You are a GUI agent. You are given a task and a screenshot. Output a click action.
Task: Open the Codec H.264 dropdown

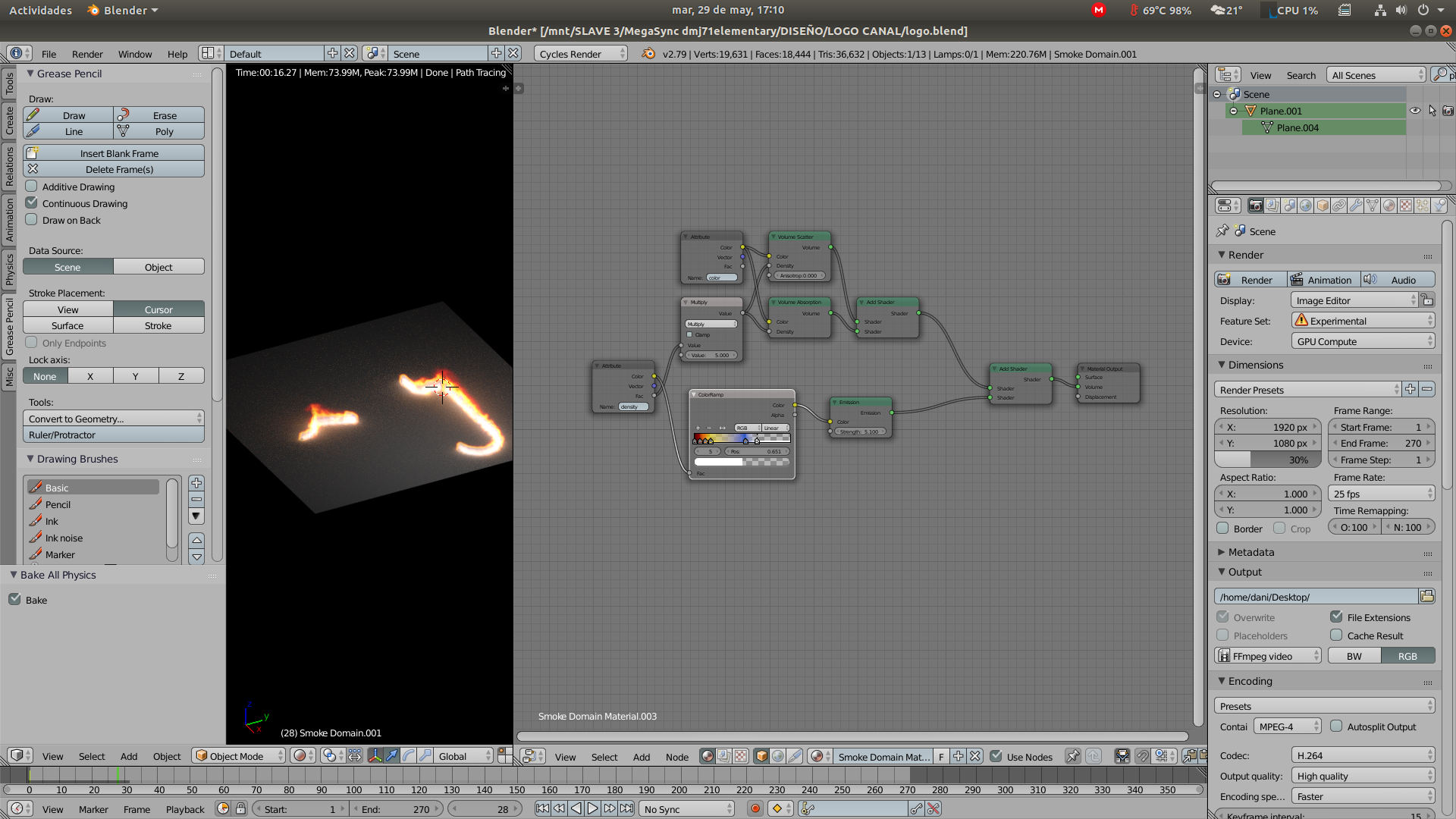[x=1363, y=755]
